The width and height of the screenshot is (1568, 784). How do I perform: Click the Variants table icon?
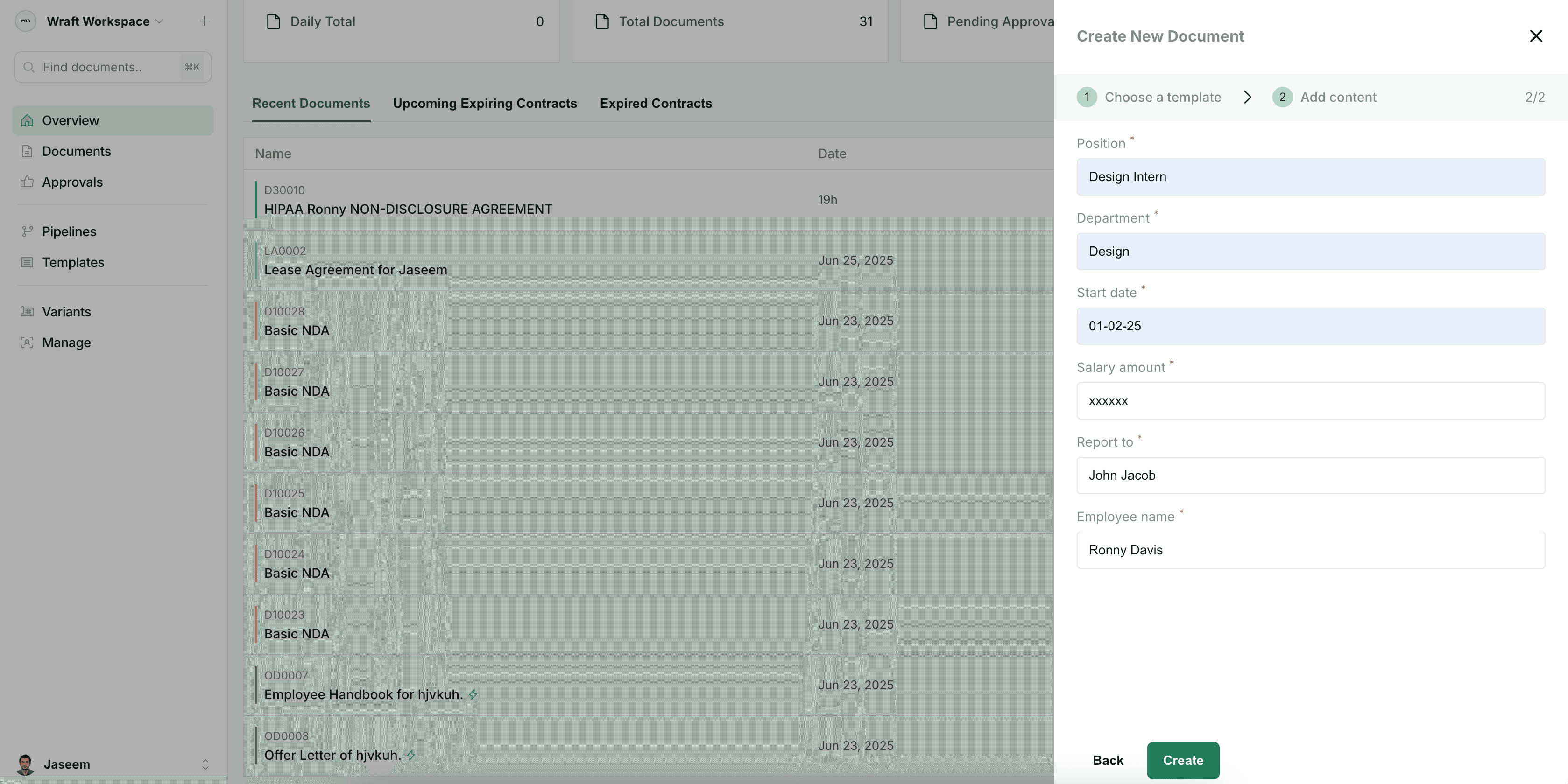[27, 311]
